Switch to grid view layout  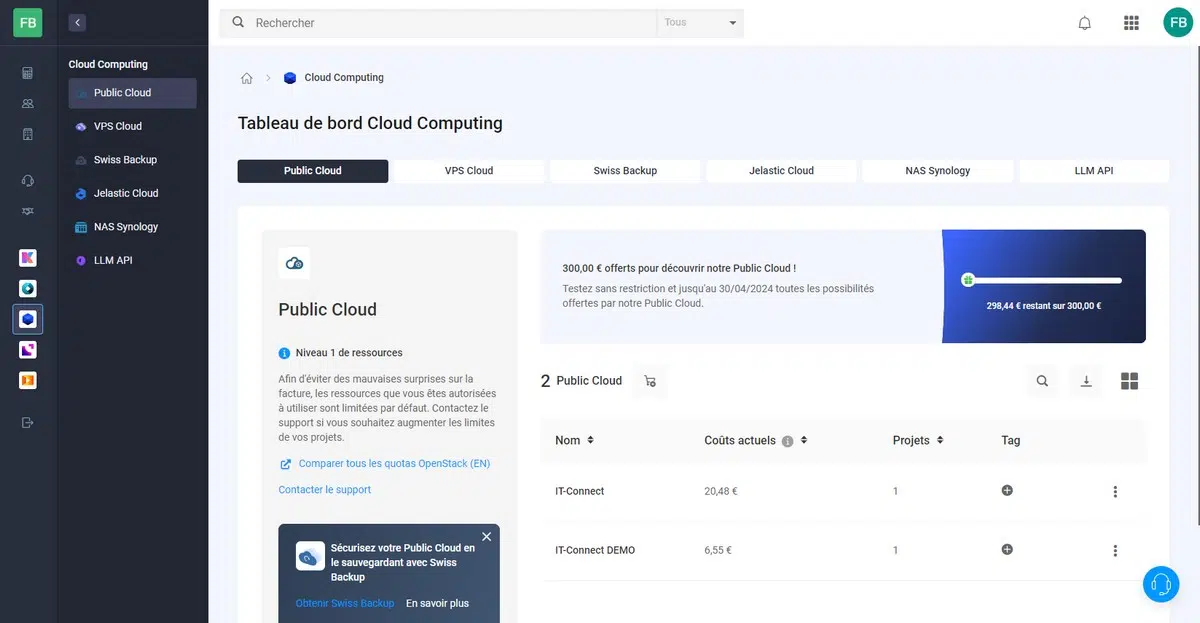[1129, 381]
